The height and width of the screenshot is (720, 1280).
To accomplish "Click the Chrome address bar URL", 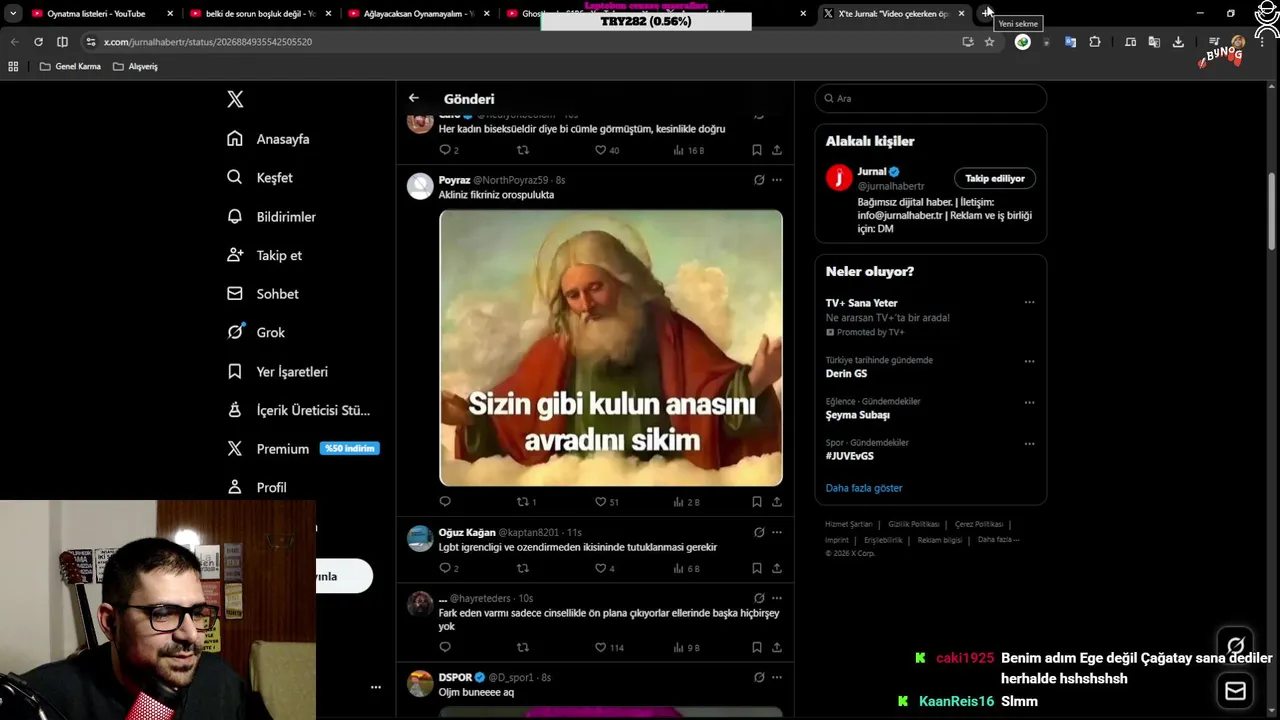I will point(208,42).
